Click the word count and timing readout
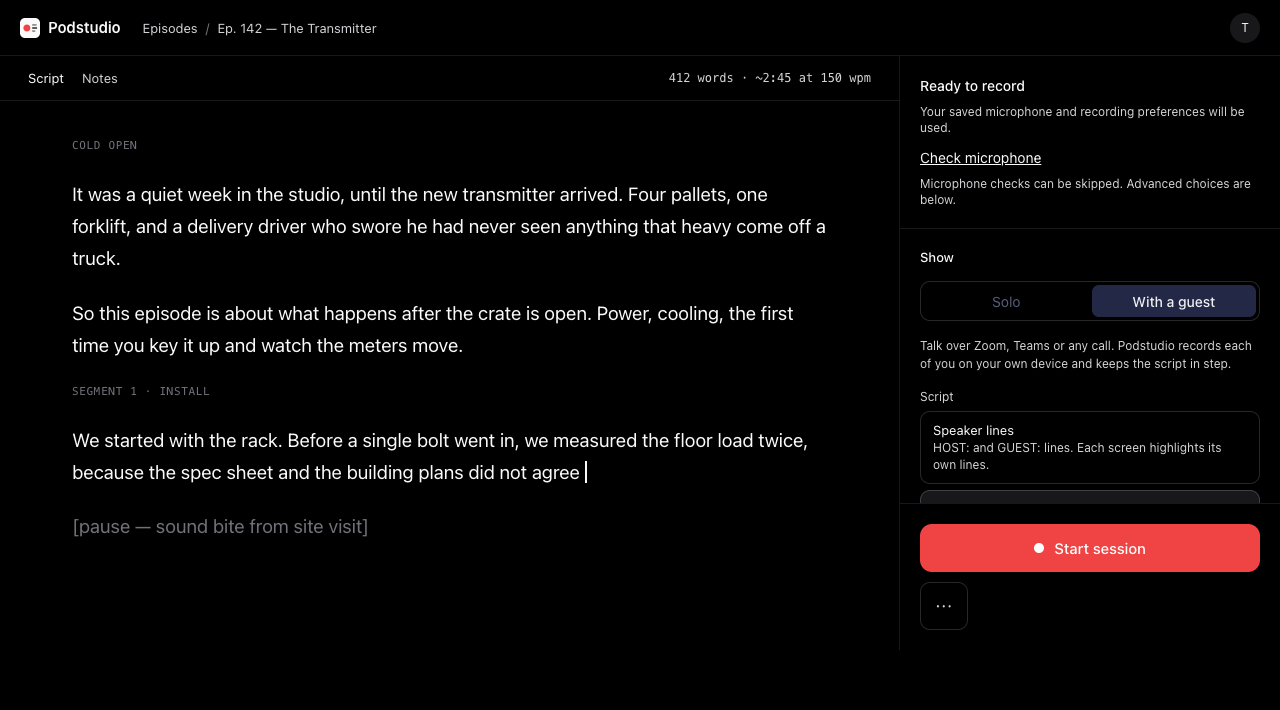 point(770,78)
